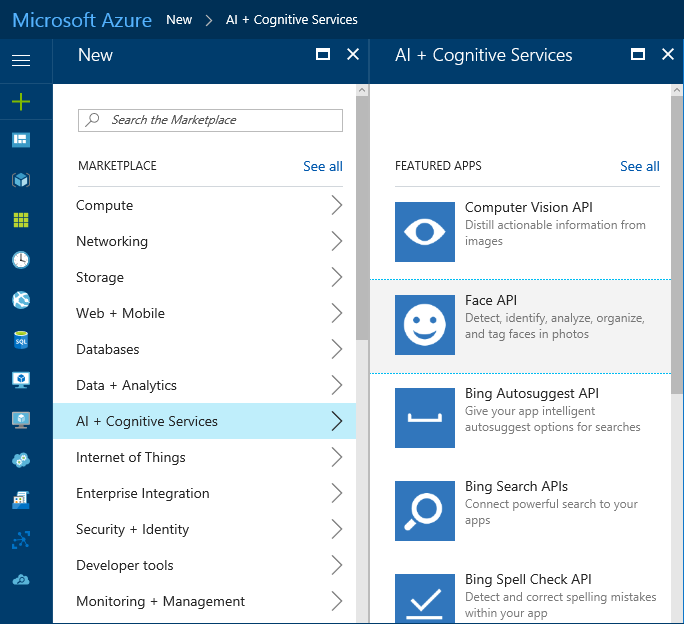Expand the Web + Mobile chevron

pos(336,313)
